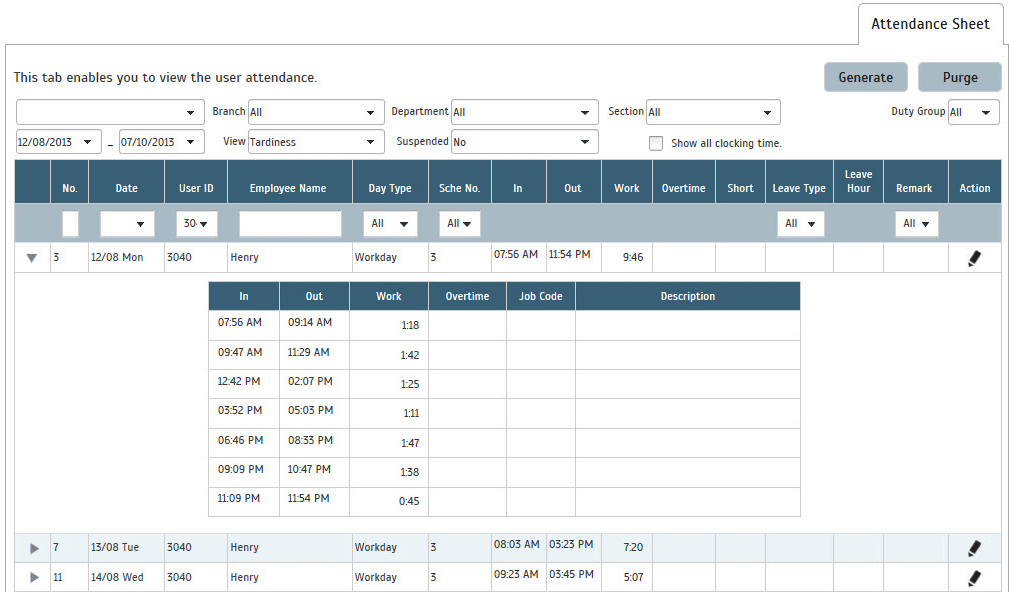This screenshot has height=592, width=1009.
Task: Edit Henry's 12/08 Mon attendance record
Action: [974, 258]
